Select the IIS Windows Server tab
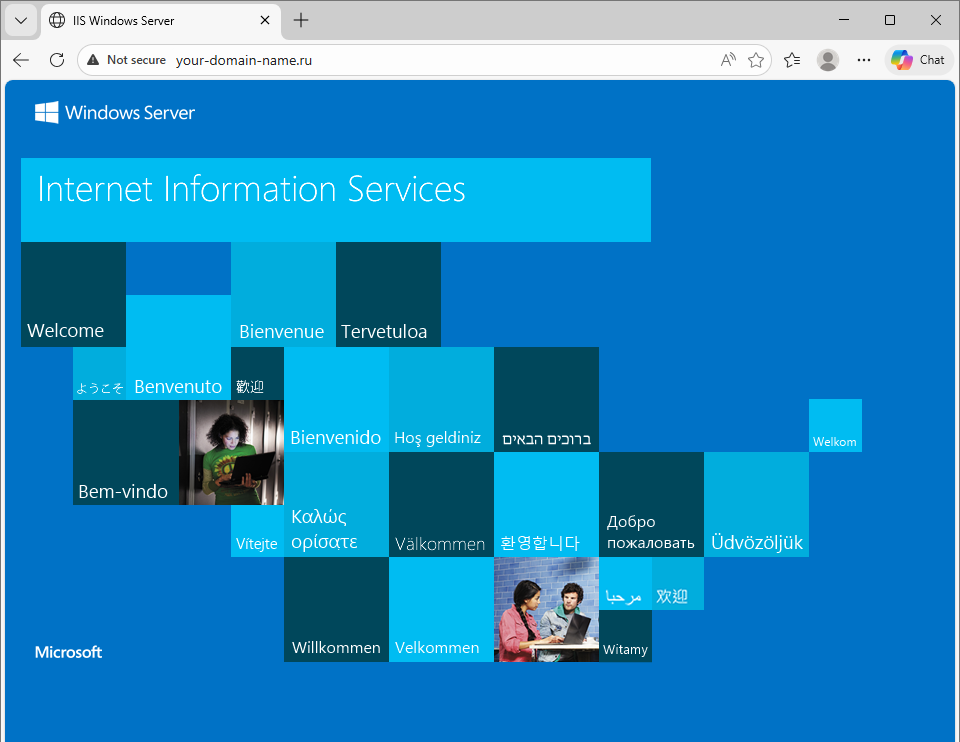960x742 pixels. (x=150, y=20)
